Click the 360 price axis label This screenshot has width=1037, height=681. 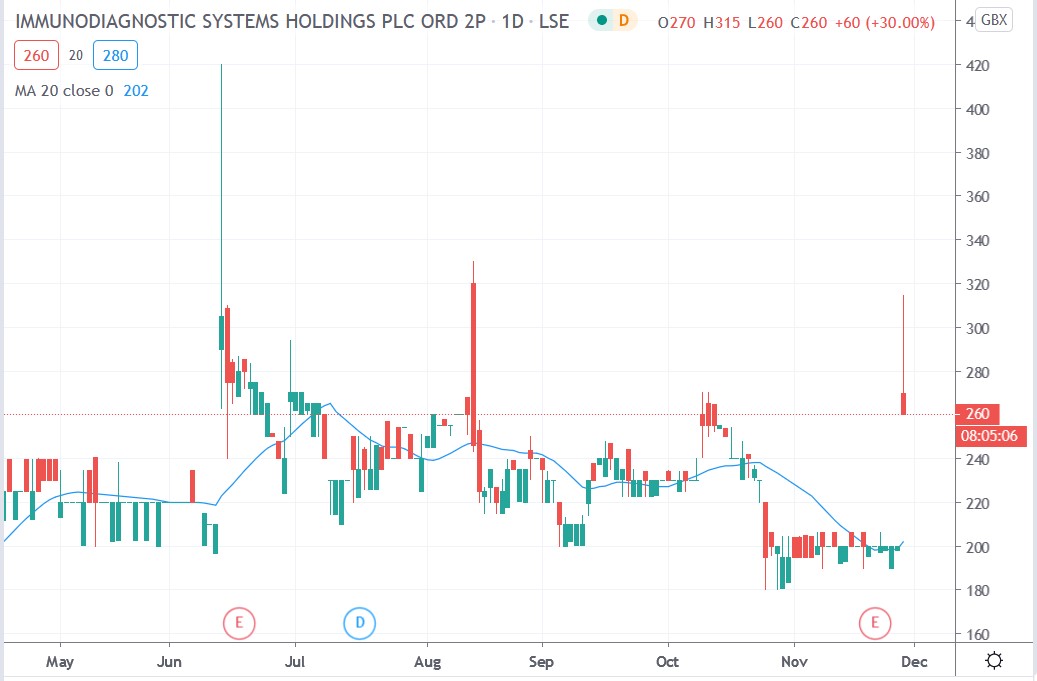pos(977,196)
